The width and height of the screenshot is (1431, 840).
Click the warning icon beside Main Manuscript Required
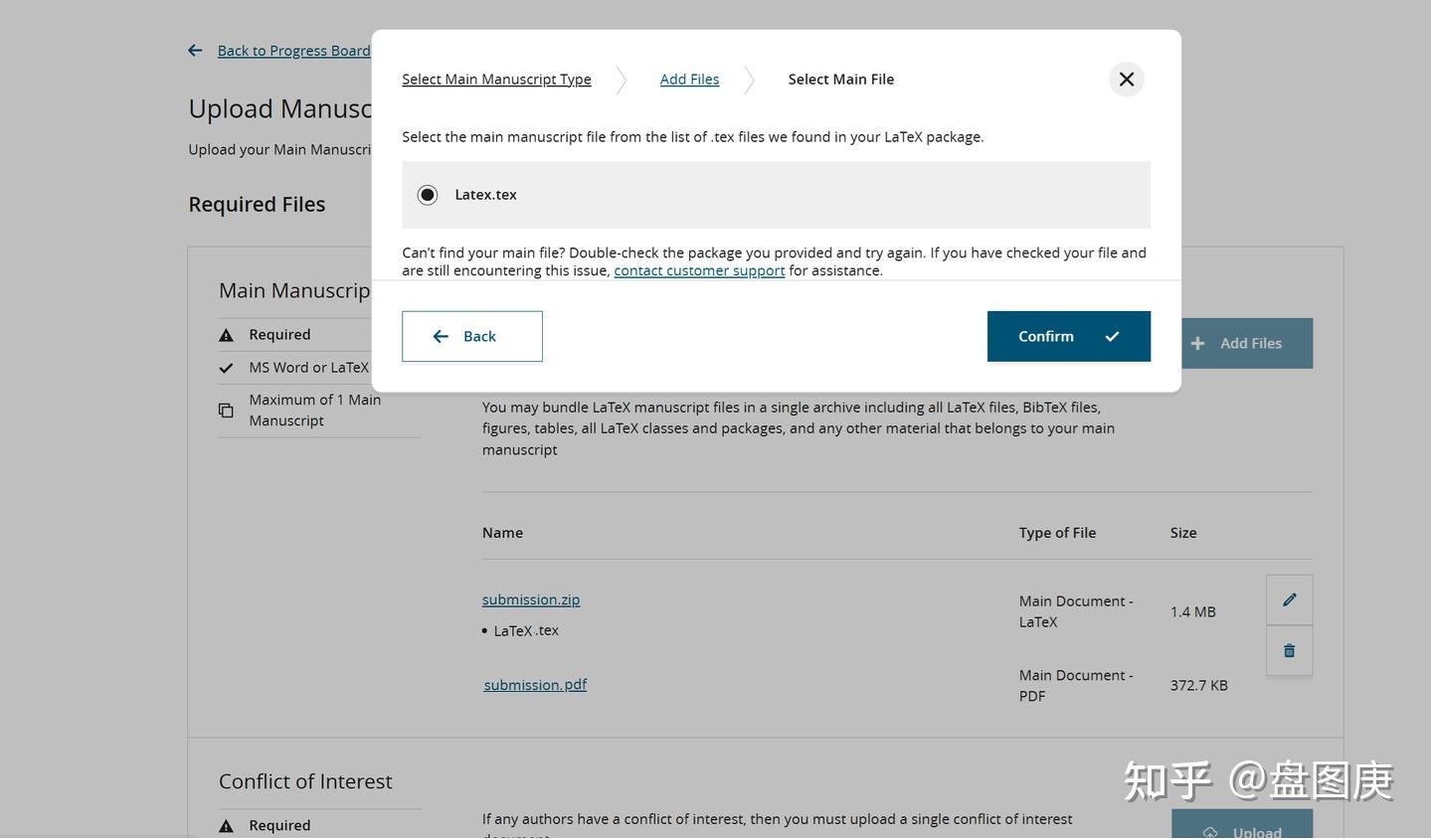pyautogui.click(x=227, y=336)
